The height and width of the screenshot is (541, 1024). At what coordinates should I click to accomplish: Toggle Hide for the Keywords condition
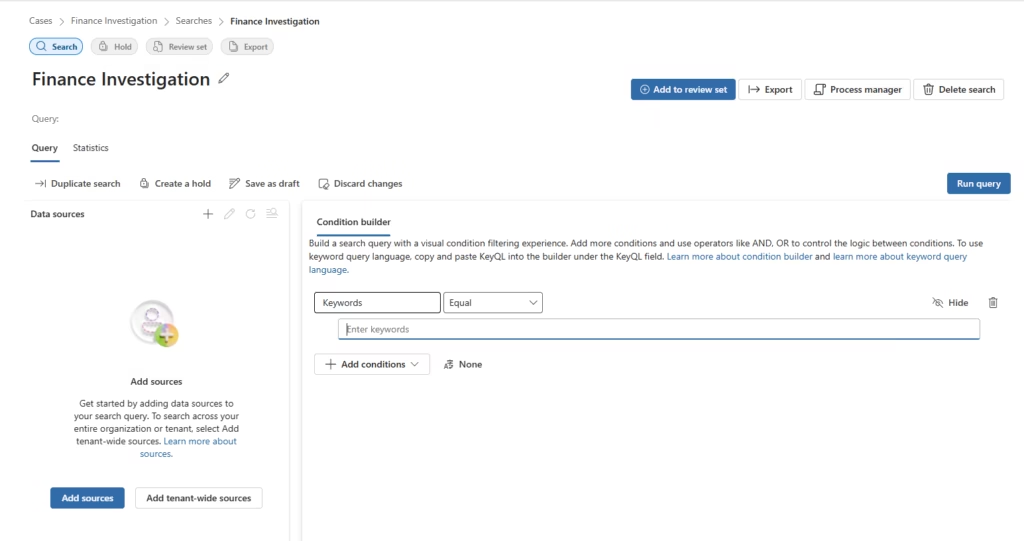[x=950, y=303]
